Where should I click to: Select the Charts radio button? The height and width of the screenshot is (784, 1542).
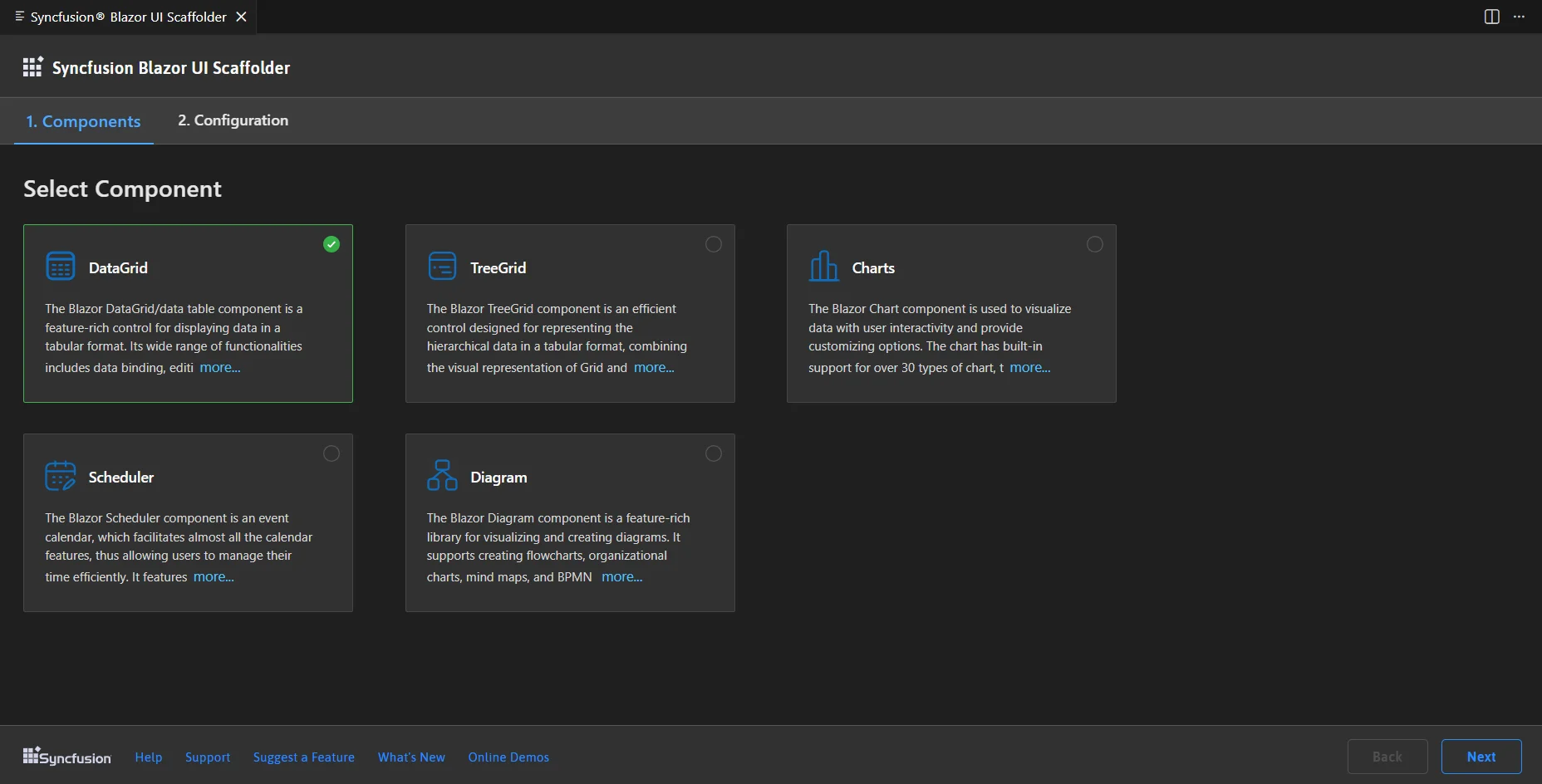(1095, 244)
